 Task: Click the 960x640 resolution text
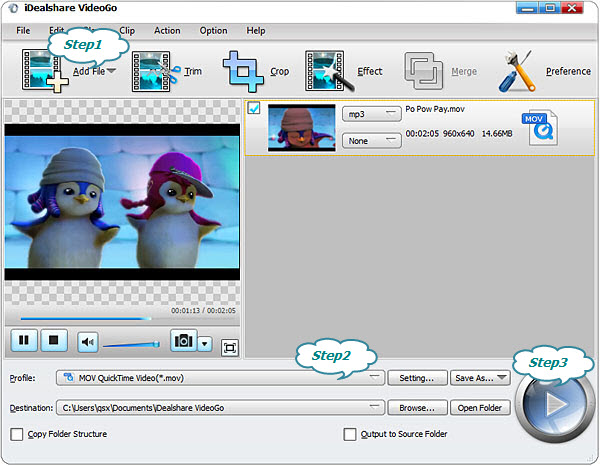[458, 134]
